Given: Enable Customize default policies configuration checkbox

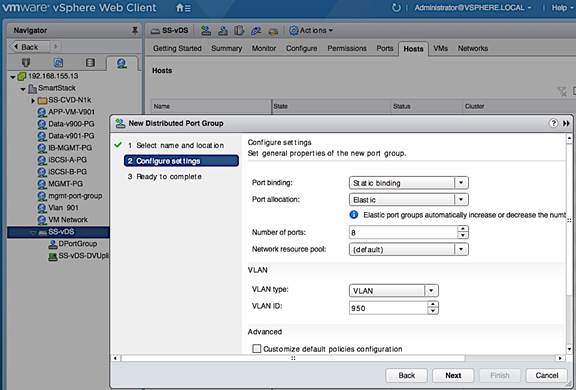Looking at the screenshot, I should click(x=256, y=349).
